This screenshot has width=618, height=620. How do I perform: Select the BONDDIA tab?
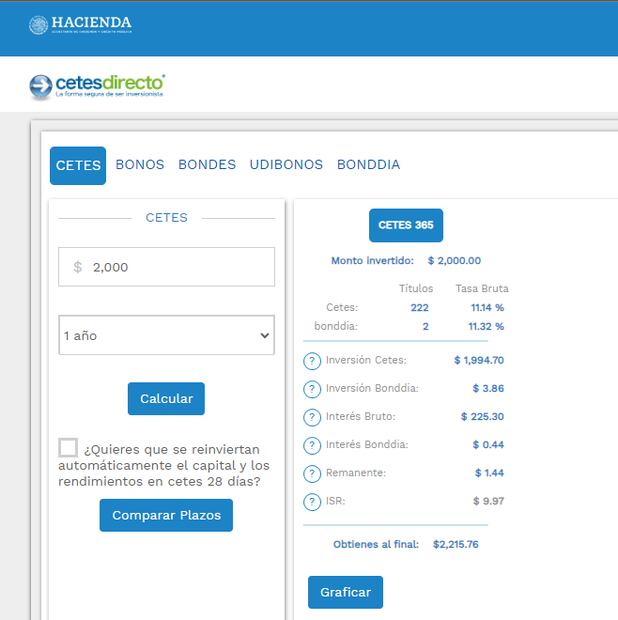(368, 165)
